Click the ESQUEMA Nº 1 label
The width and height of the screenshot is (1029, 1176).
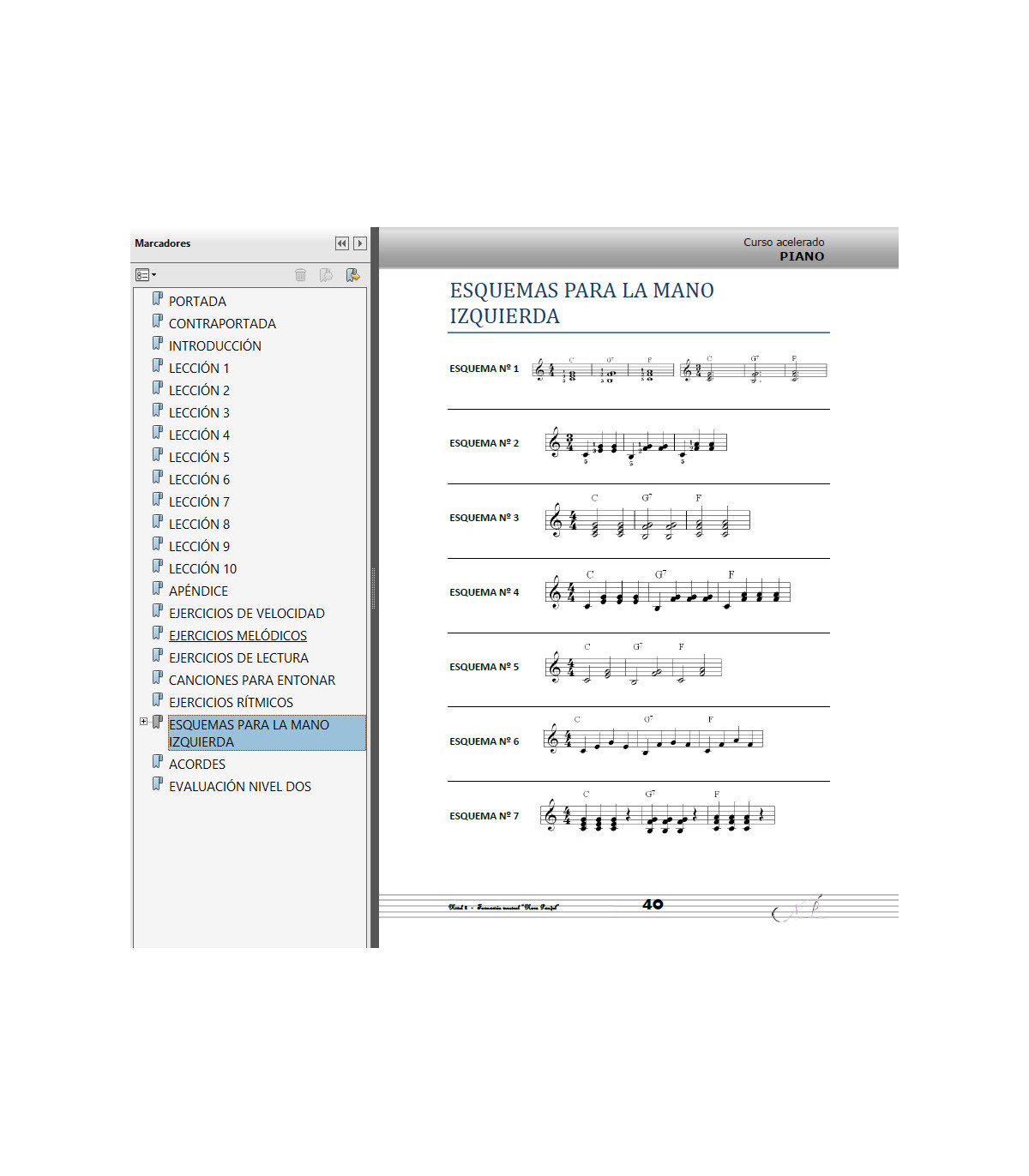point(484,369)
